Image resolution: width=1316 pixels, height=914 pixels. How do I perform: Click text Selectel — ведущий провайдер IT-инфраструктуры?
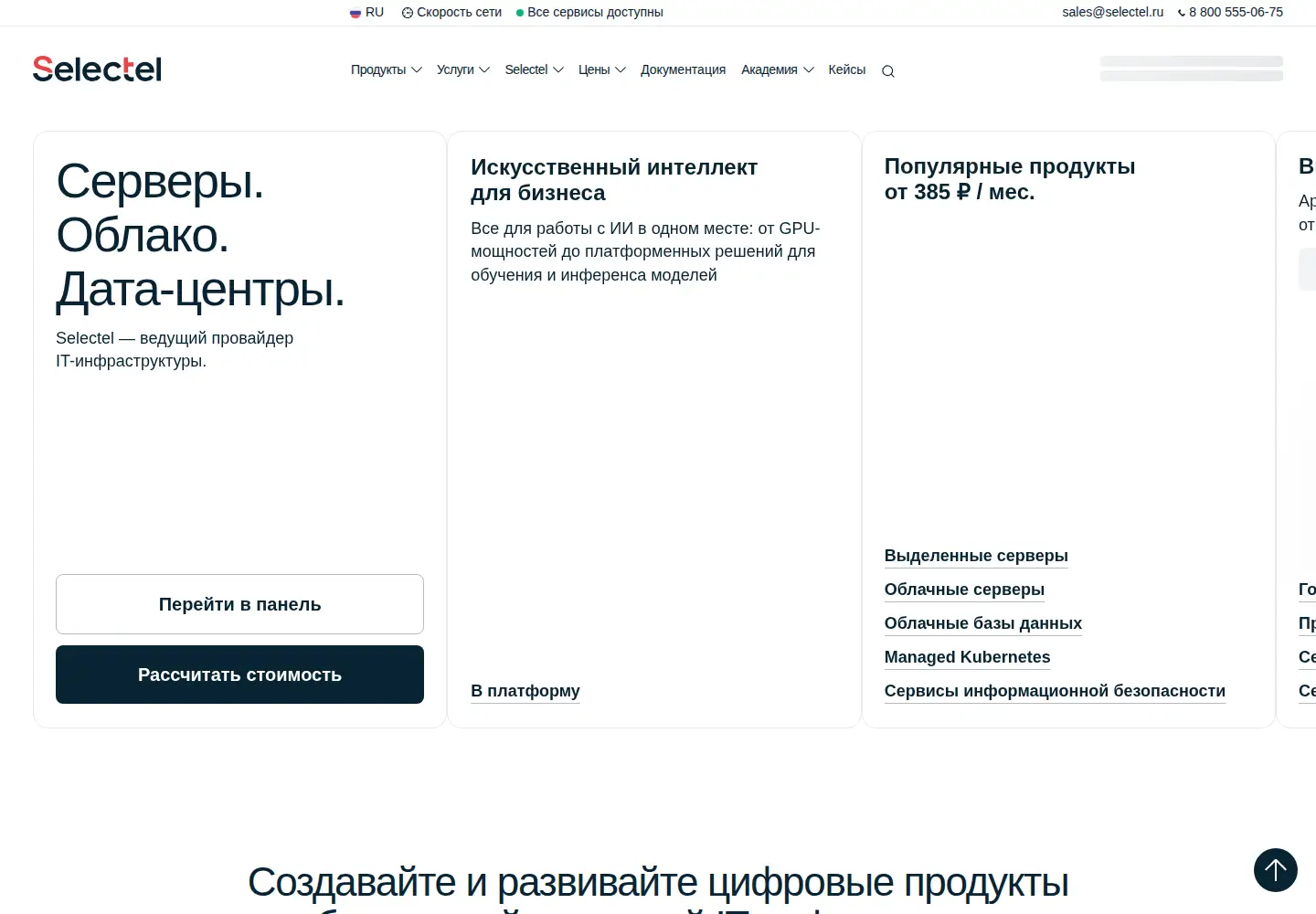[x=175, y=349]
